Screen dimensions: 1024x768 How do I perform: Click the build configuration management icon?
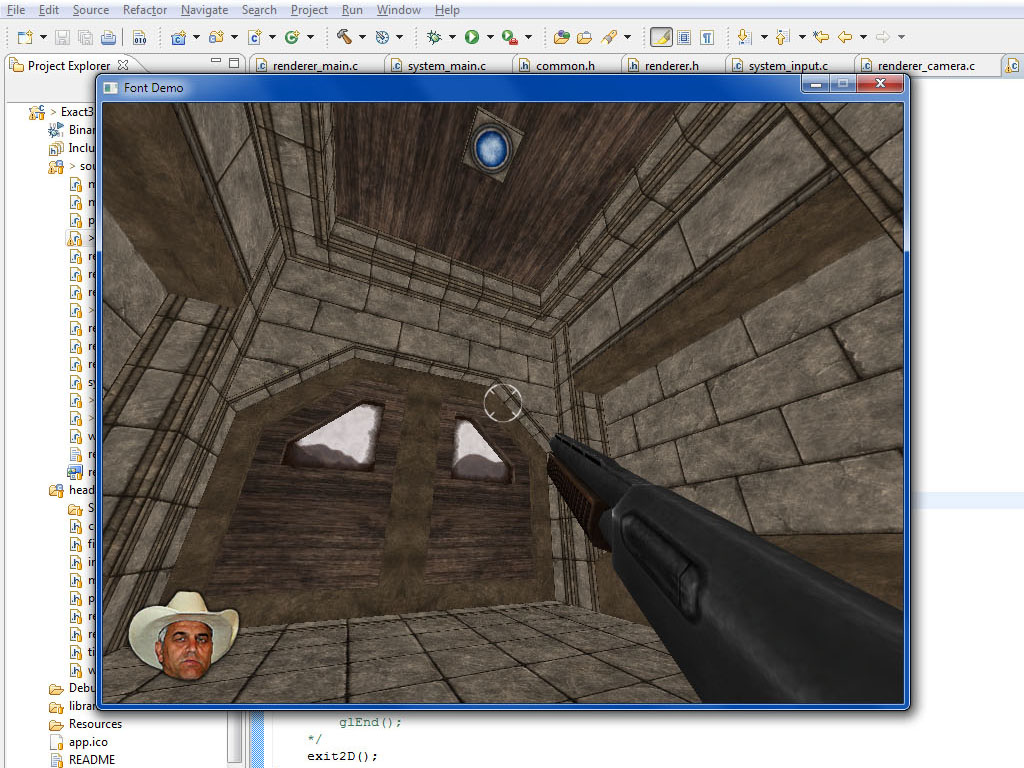pos(383,37)
